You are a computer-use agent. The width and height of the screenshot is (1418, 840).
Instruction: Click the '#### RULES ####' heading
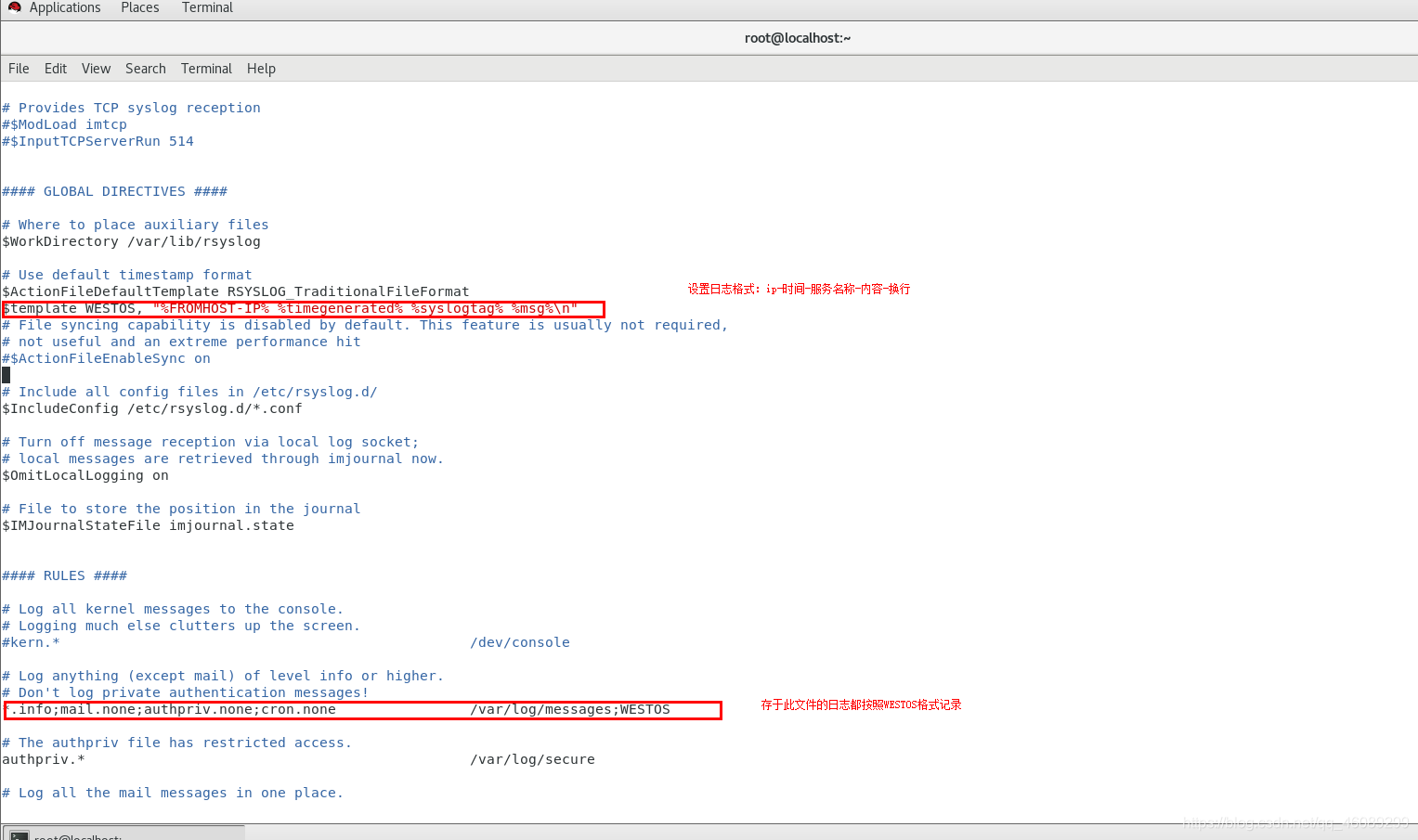point(64,575)
